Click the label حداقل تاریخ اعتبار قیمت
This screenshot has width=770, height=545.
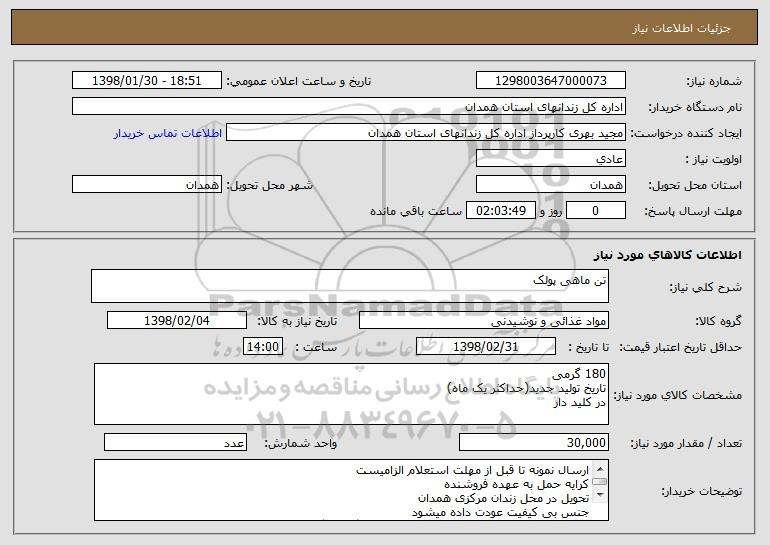681,347
